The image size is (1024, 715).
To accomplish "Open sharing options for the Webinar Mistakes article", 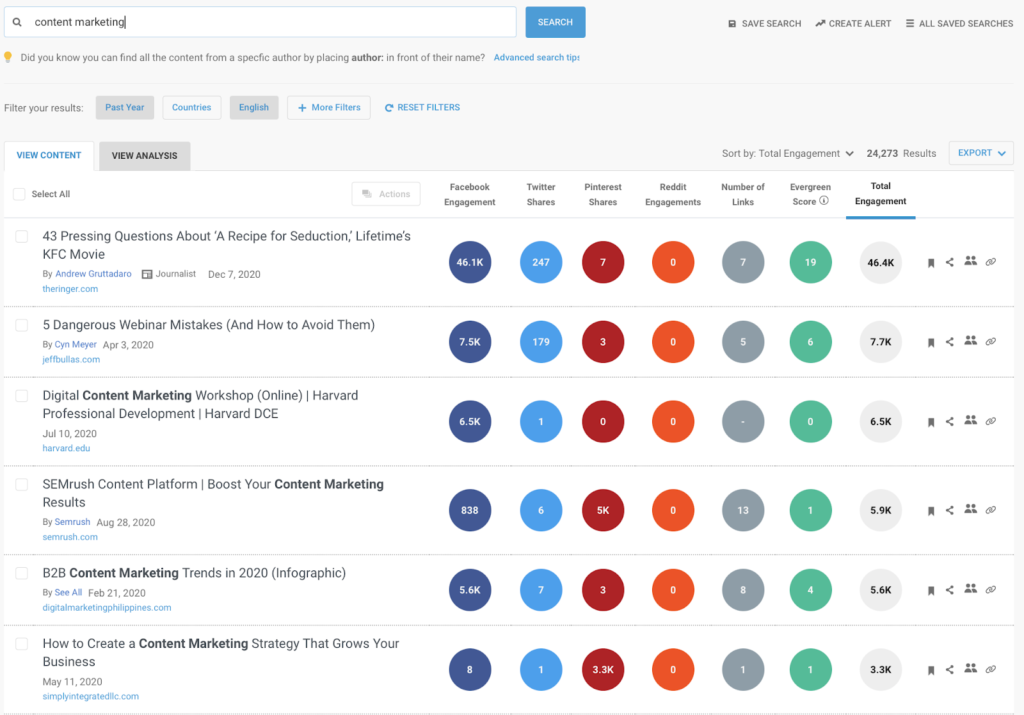I will 951,341.
